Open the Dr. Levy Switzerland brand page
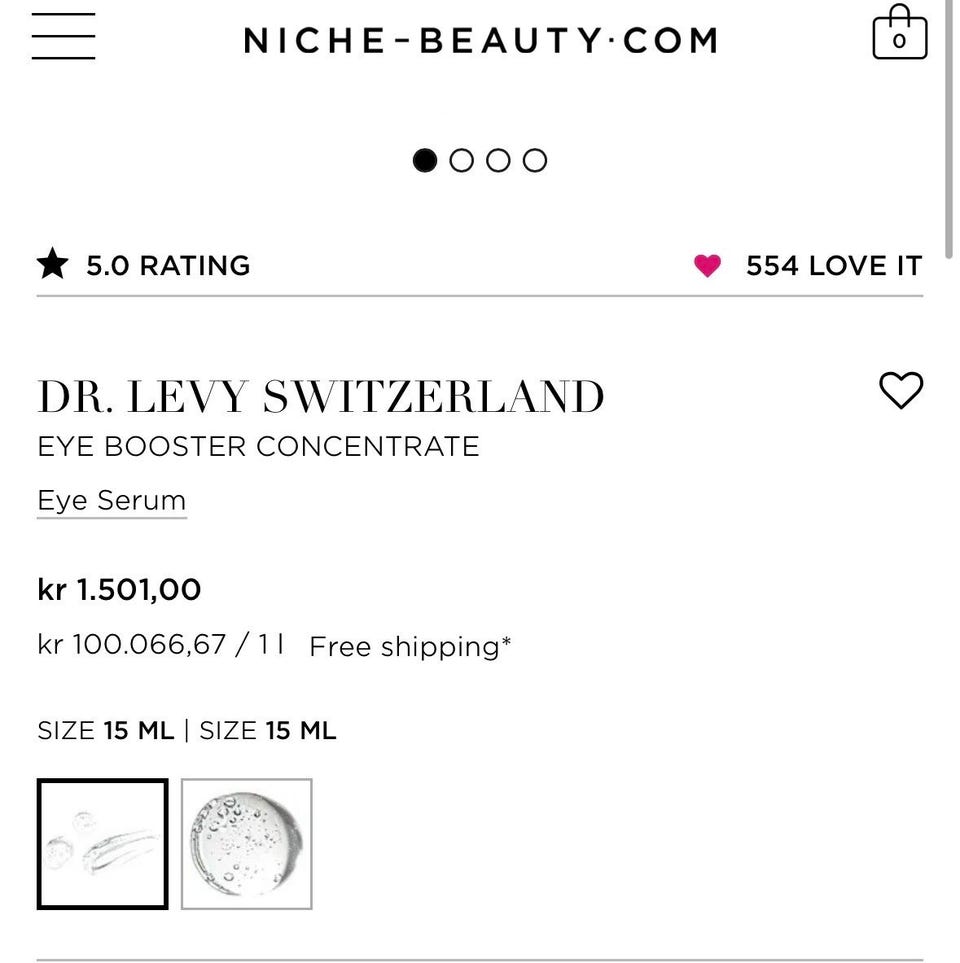The width and height of the screenshot is (960, 963). [x=320, y=396]
